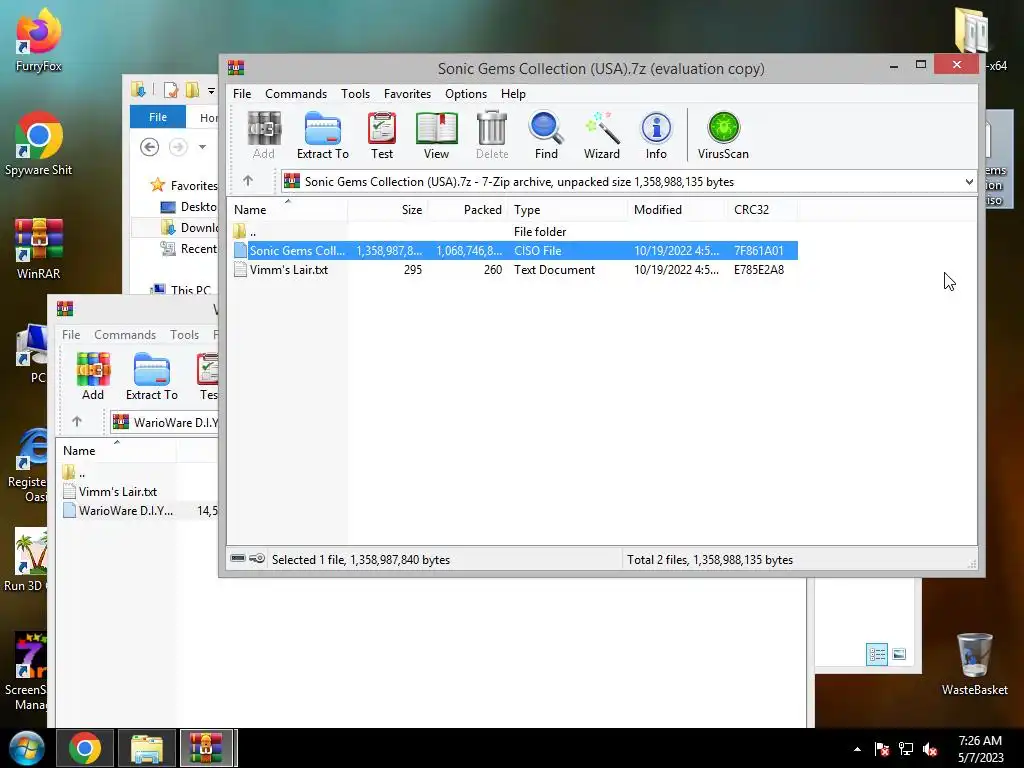Open WasteBasket recycle bin icon

coord(974,664)
